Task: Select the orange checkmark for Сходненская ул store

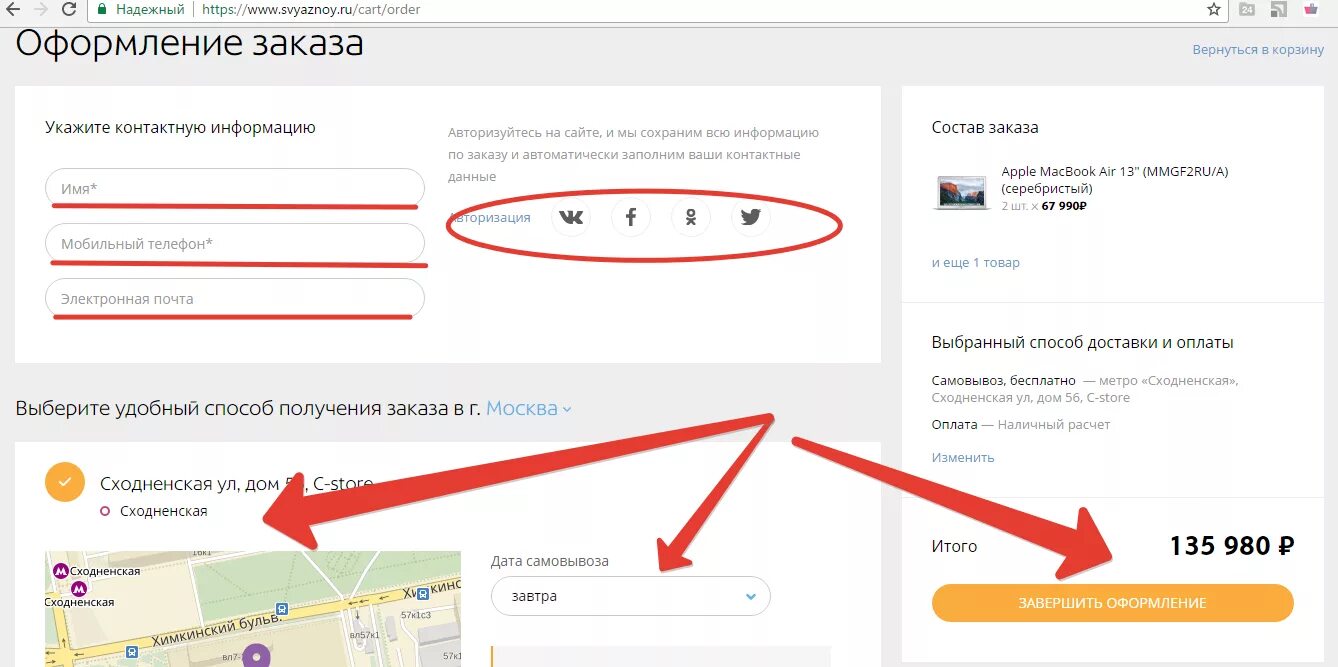Action: click(x=65, y=482)
